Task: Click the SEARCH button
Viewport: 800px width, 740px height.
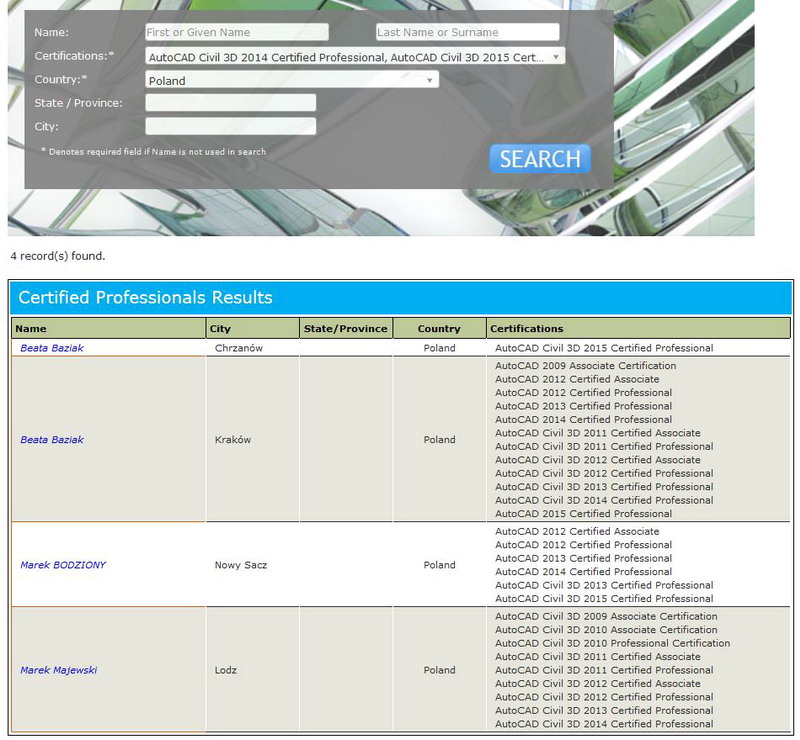Action: [x=540, y=159]
